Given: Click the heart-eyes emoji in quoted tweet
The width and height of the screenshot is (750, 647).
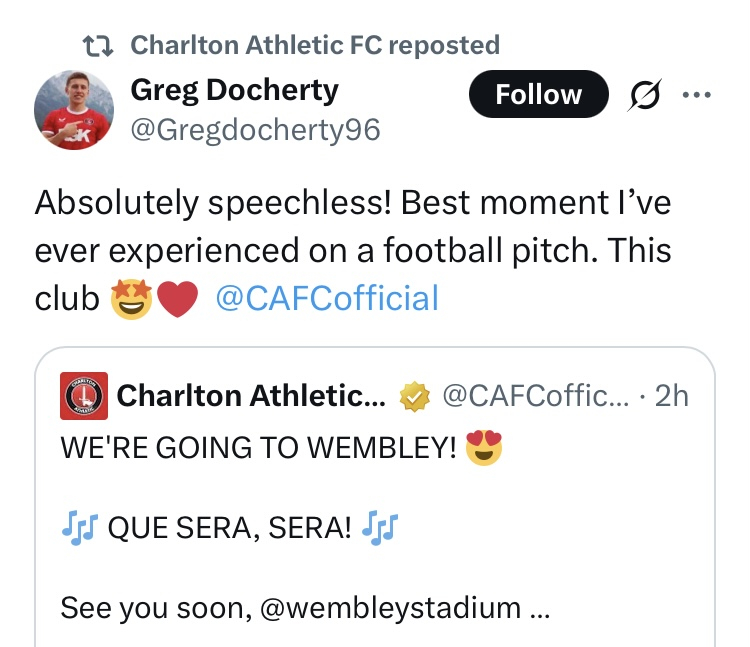Looking at the screenshot, I should (x=484, y=448).
